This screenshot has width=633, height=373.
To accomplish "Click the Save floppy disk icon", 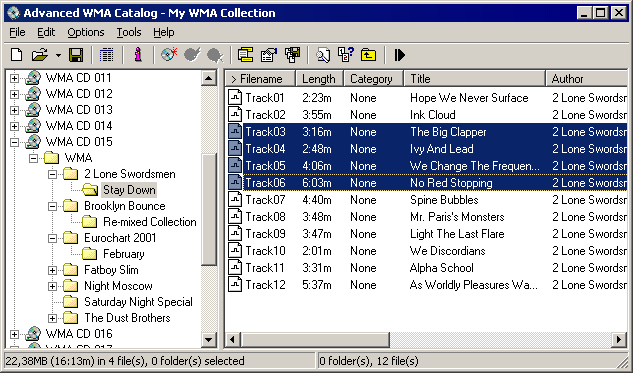I will pos(76,55).
